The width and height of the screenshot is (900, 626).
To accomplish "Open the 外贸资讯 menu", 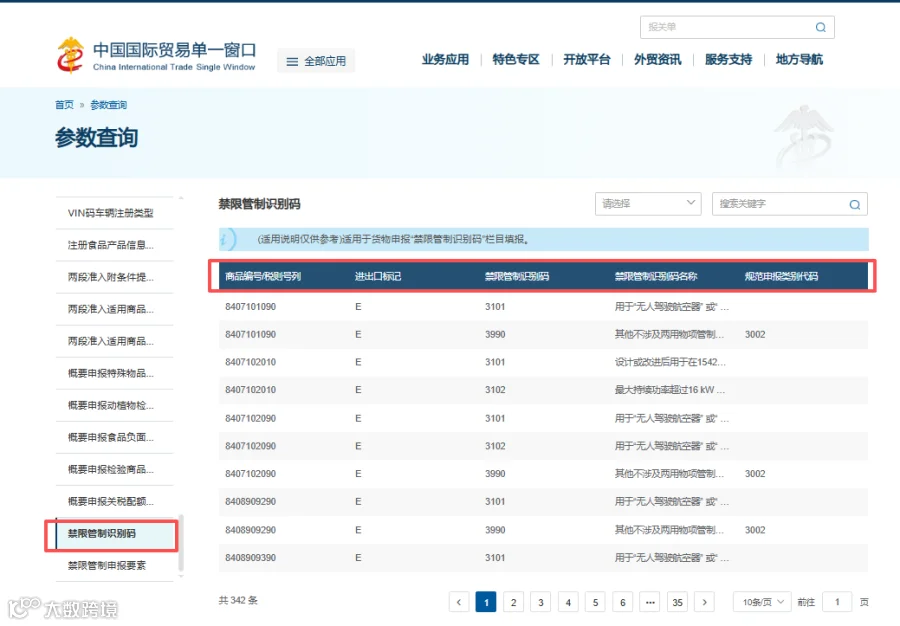I will [x=658, y=60].
